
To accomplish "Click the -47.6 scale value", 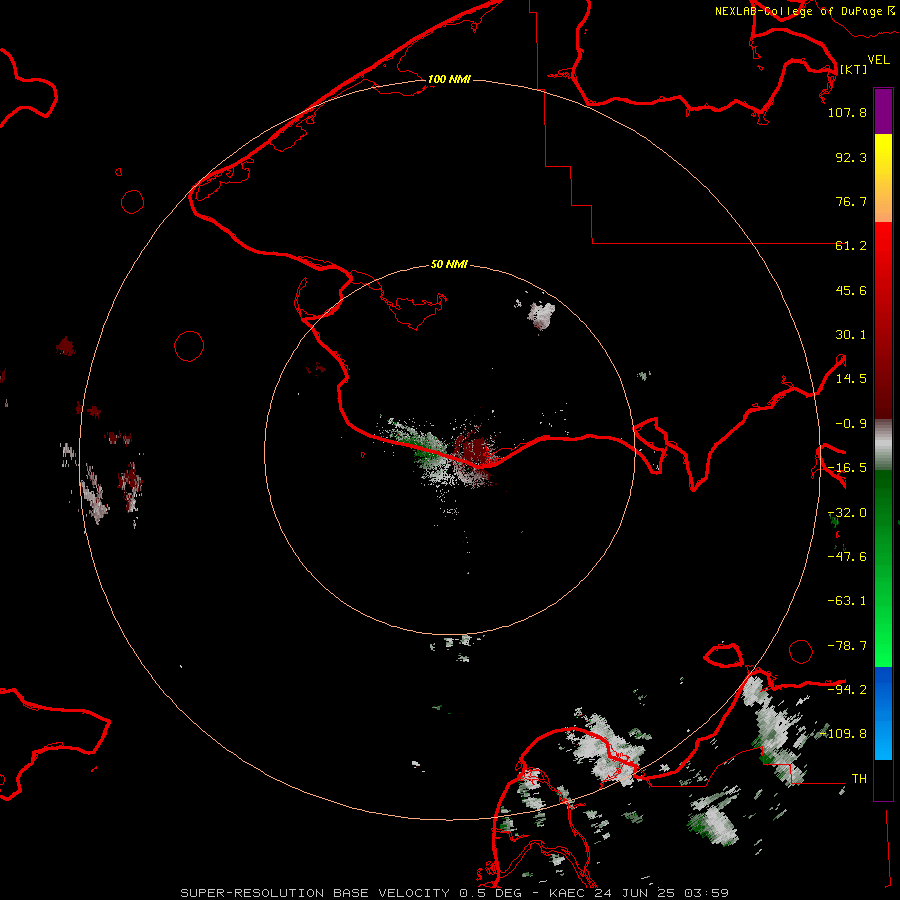I will click(847, 557).
